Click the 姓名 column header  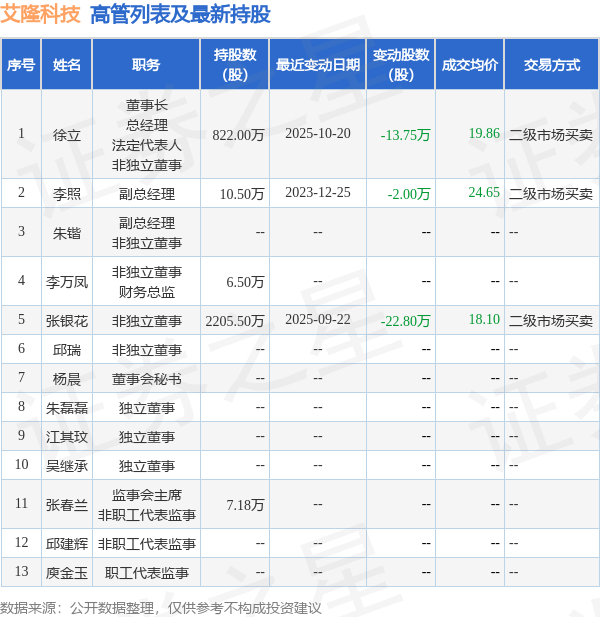(x=67, y=65)
